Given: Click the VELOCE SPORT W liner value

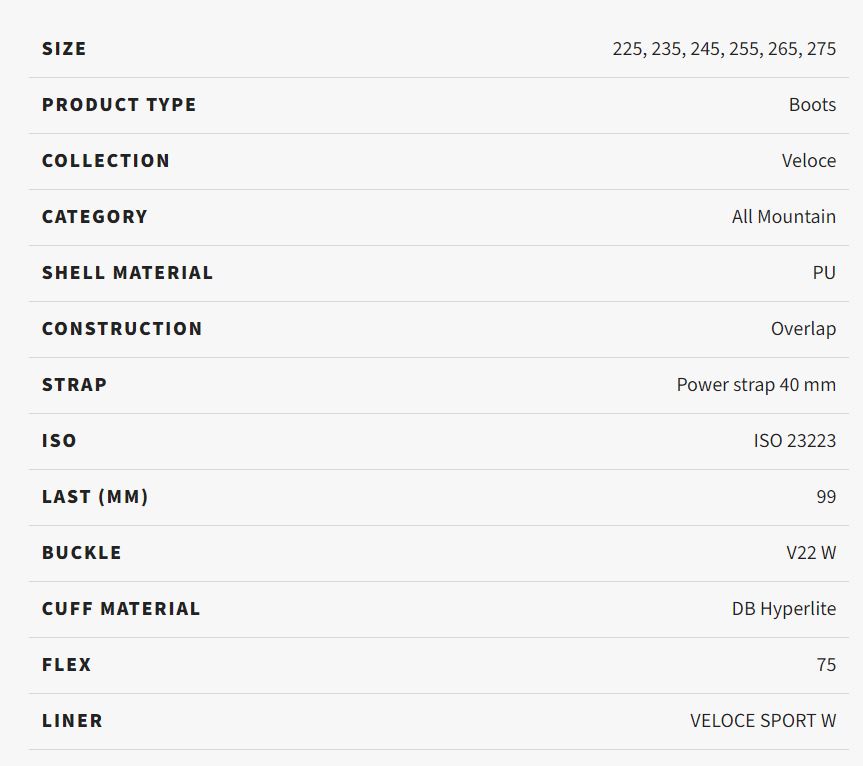Looking at the screenshot, I should coord(763,721).
